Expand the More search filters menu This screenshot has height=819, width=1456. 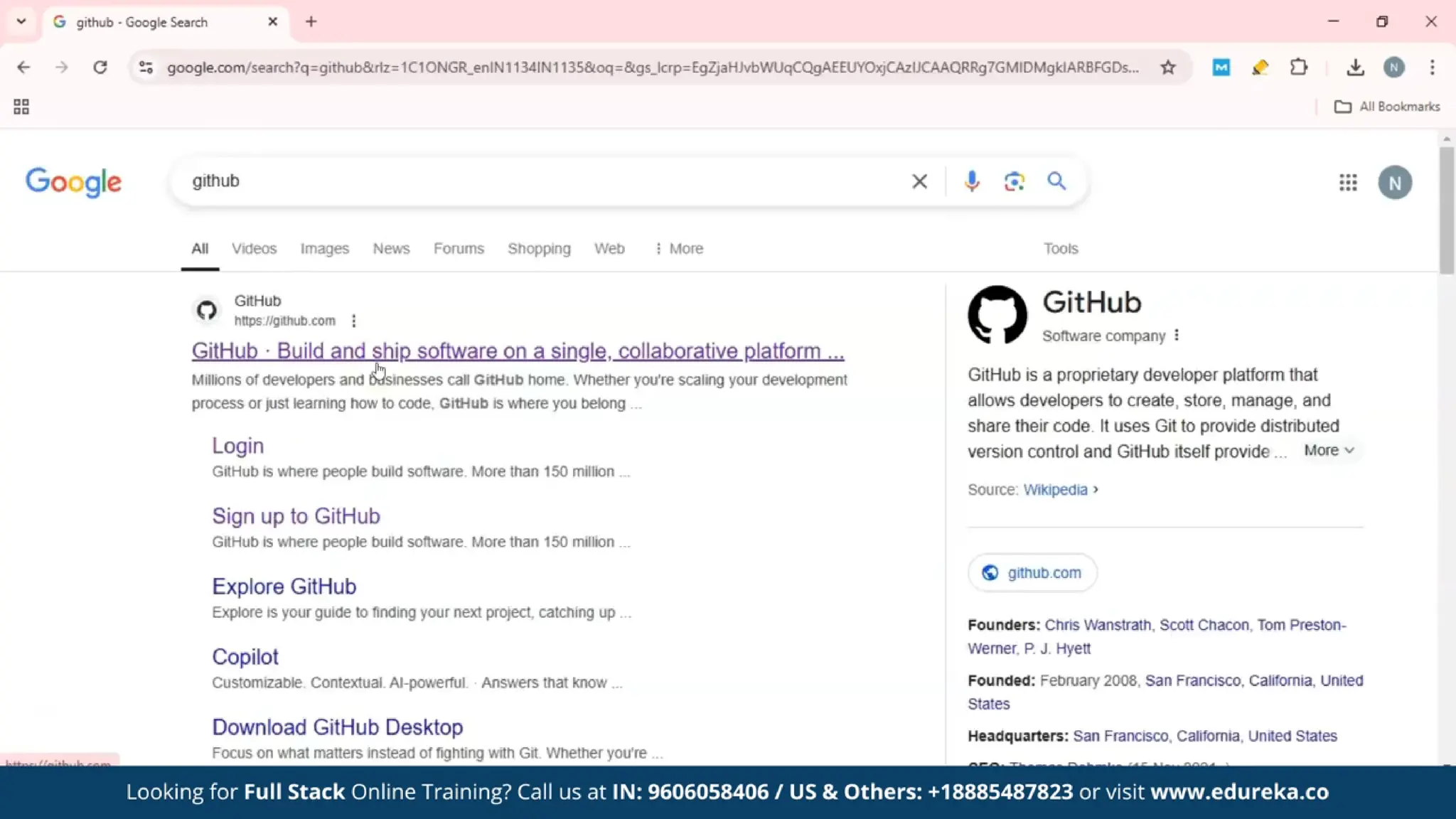(x=679, y=249)
